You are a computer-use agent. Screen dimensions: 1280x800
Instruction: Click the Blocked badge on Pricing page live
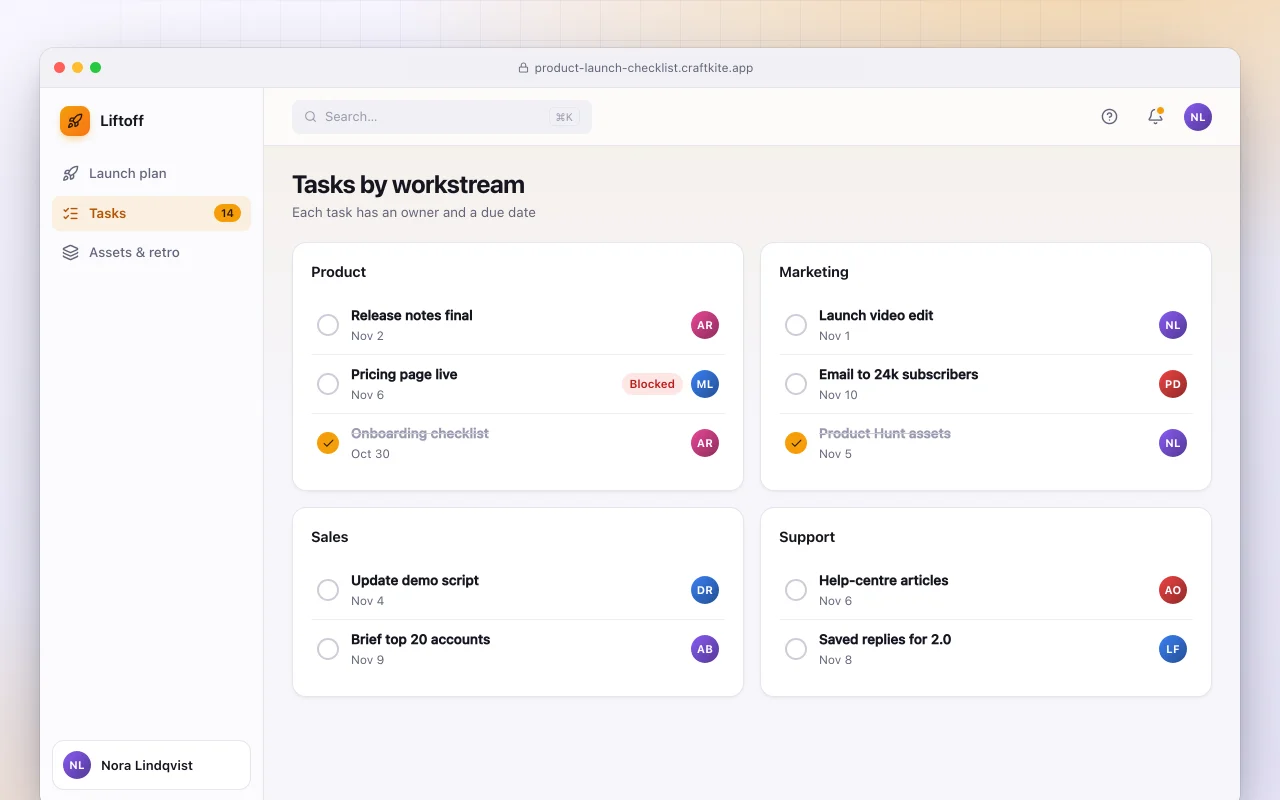(x=652, y=384)
